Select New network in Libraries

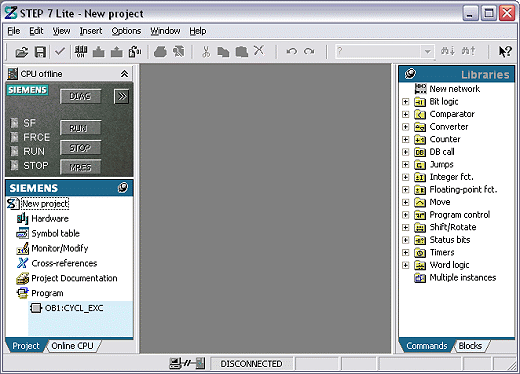point(455,89)
